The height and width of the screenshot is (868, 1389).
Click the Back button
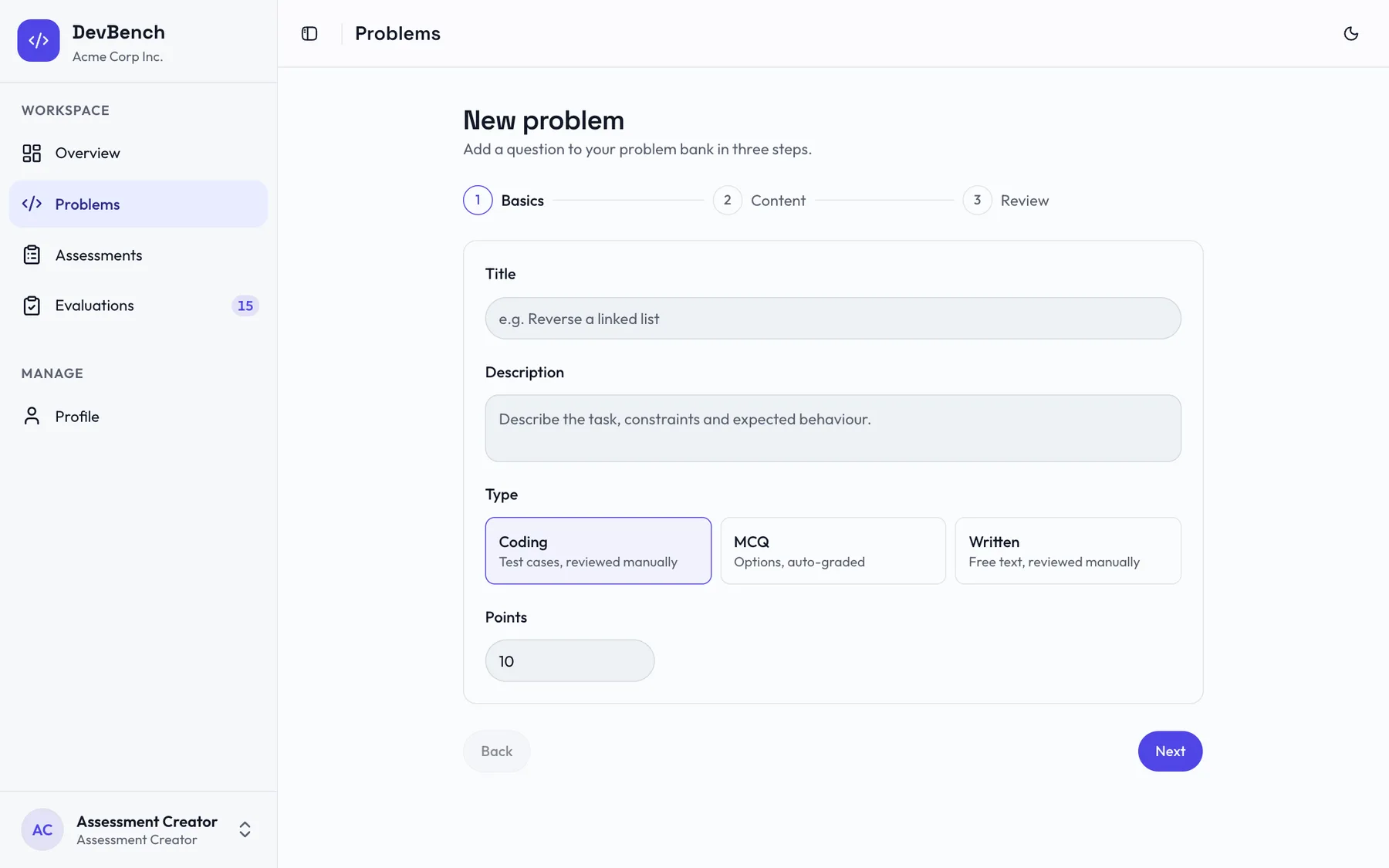[x=496, y=751]
